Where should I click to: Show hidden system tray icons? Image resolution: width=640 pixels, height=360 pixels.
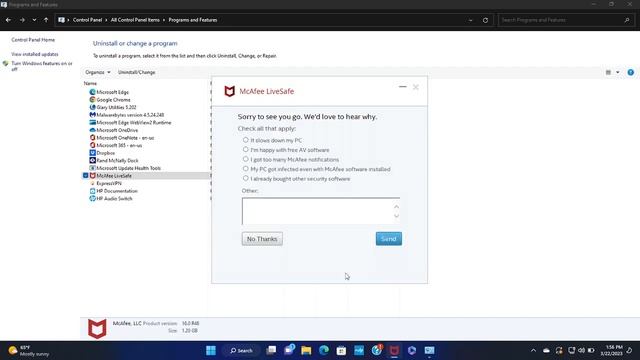pos(533,351)
